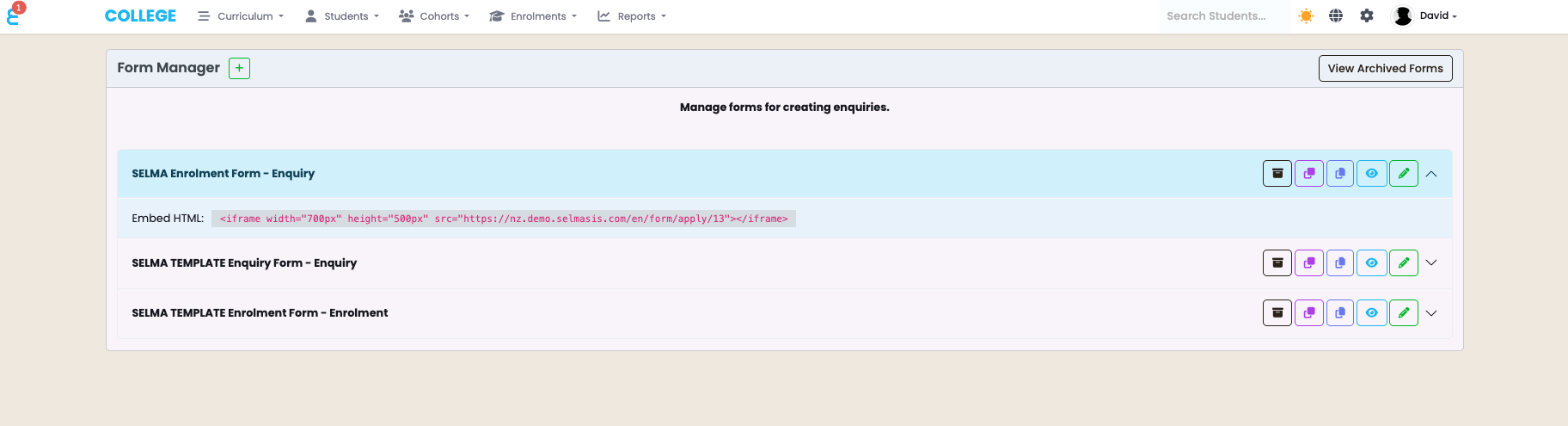
Task: Expand the SELMA TEMPLATE Enquiry Form row
Action: 1431,263
